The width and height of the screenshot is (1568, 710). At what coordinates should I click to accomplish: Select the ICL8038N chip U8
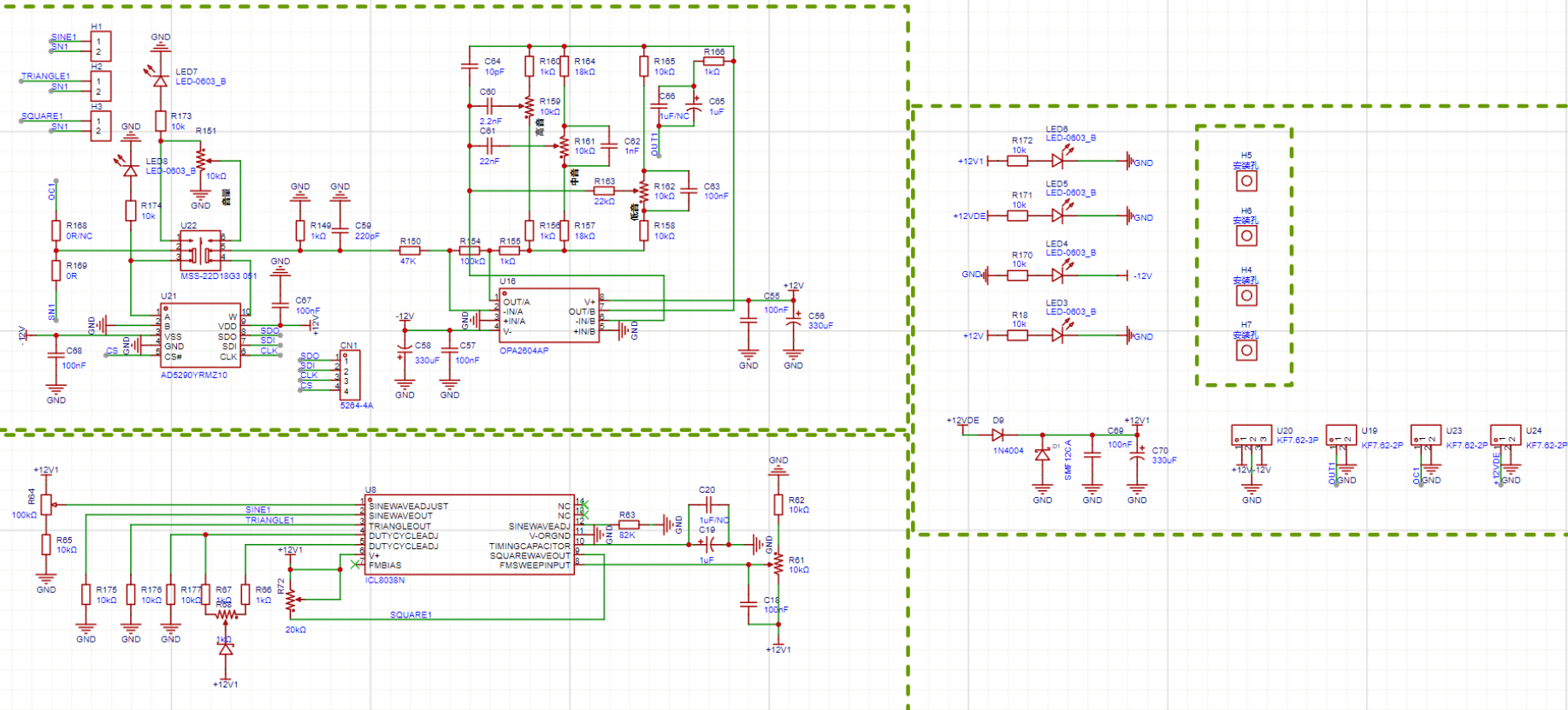click(470, 535)
